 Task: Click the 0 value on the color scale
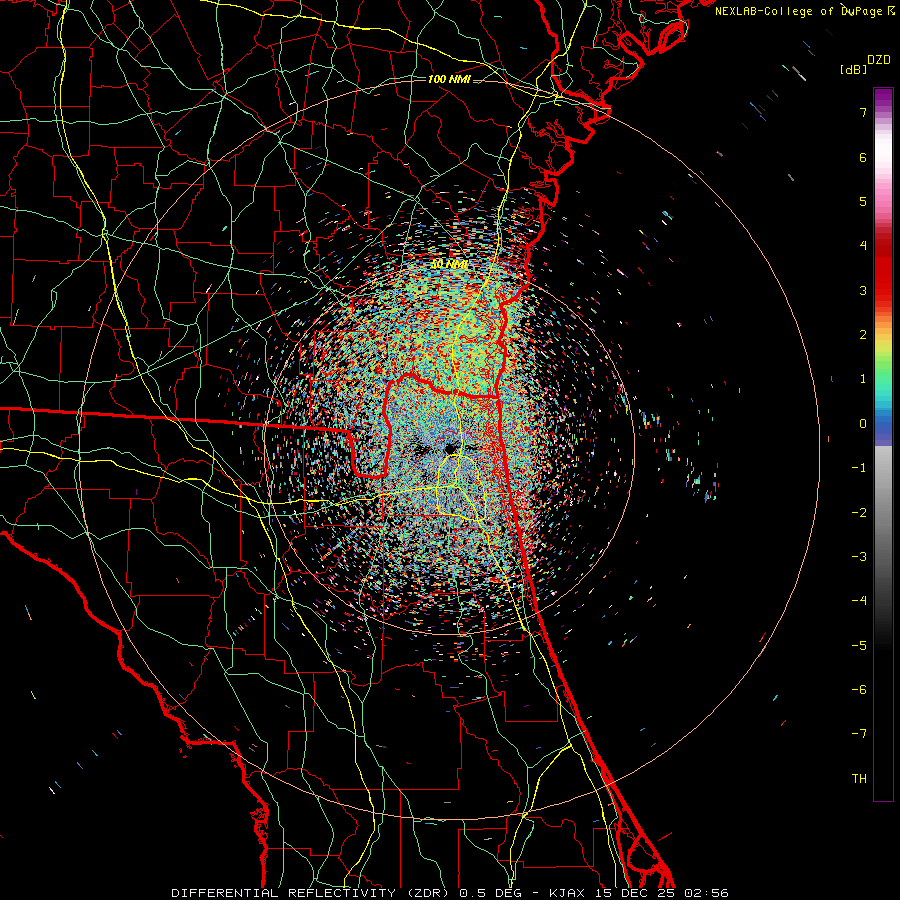point(863,424)
